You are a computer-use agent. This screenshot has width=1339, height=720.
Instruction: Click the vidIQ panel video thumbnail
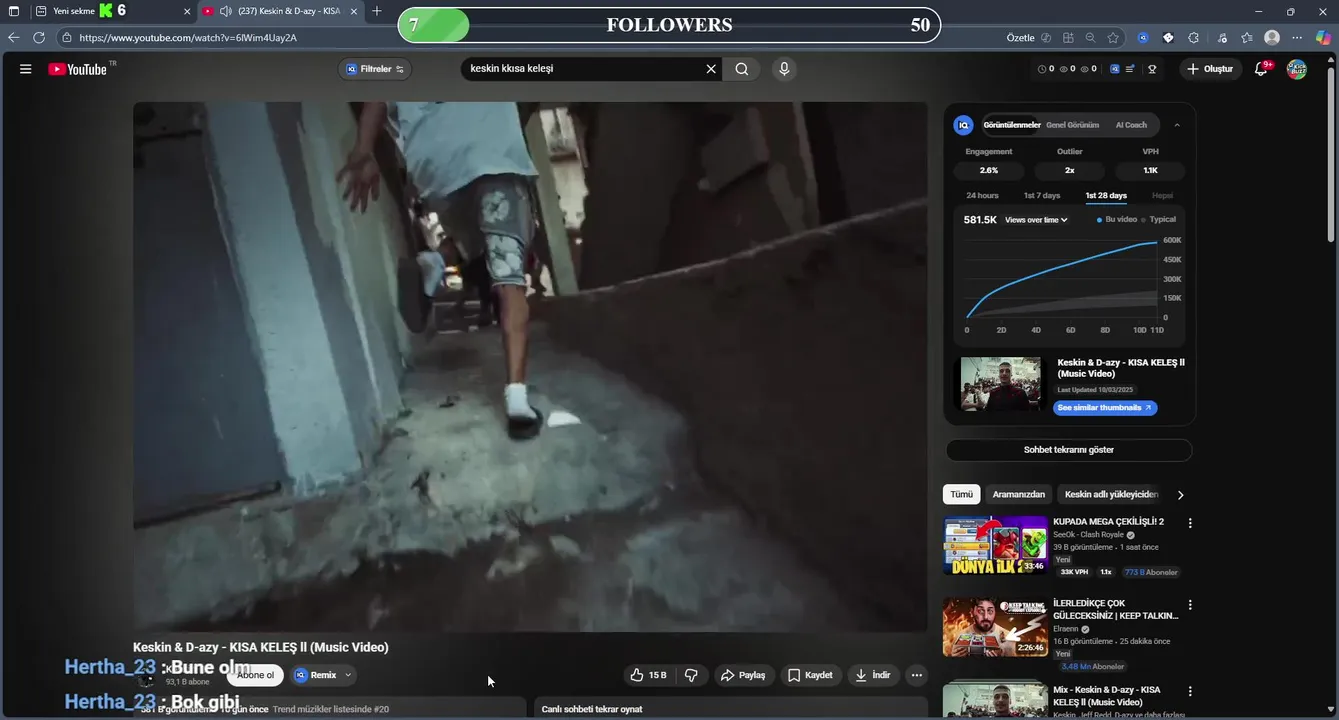click(x=1000, y=384)
